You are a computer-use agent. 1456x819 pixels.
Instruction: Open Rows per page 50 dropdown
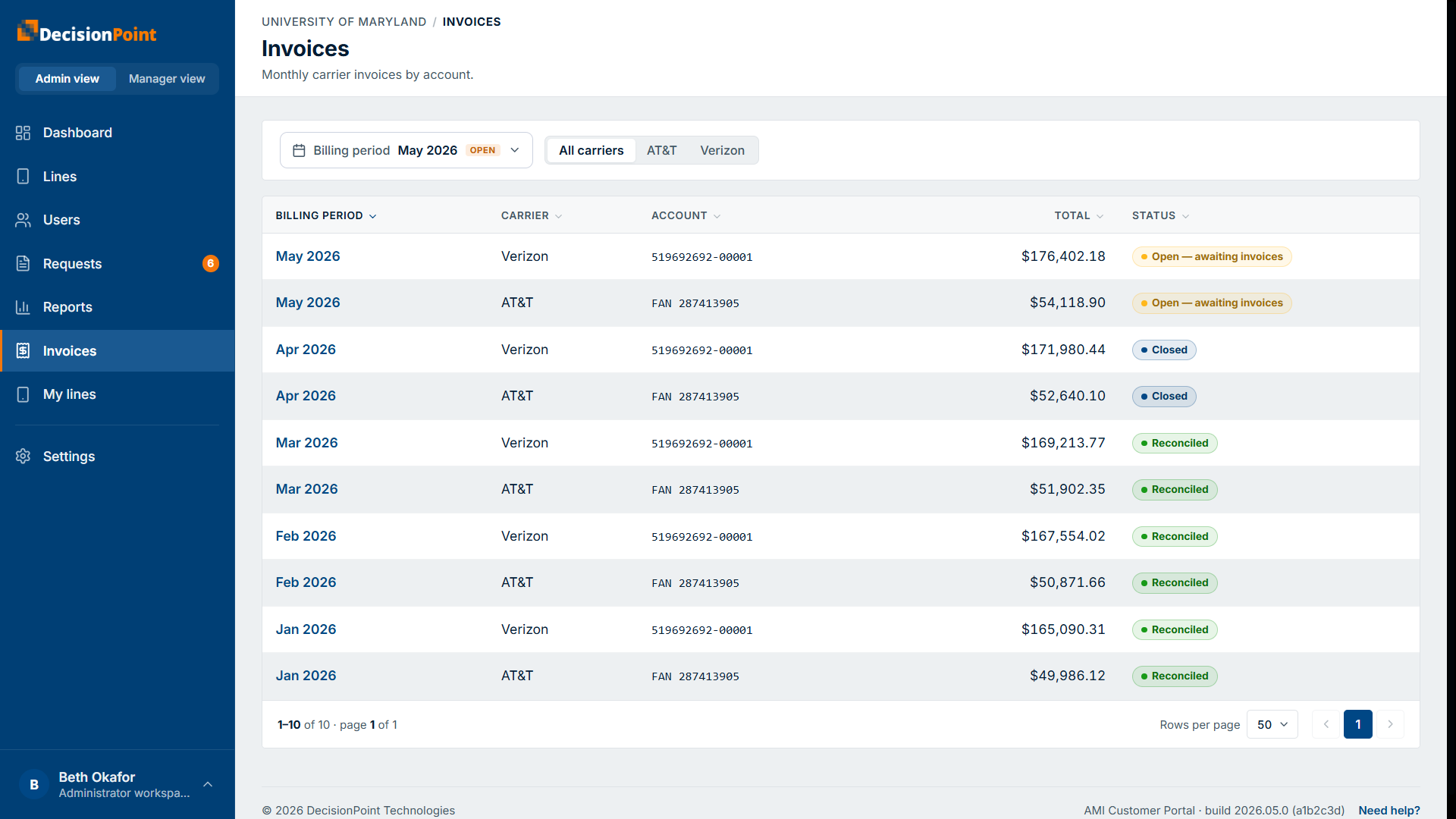1272,724
